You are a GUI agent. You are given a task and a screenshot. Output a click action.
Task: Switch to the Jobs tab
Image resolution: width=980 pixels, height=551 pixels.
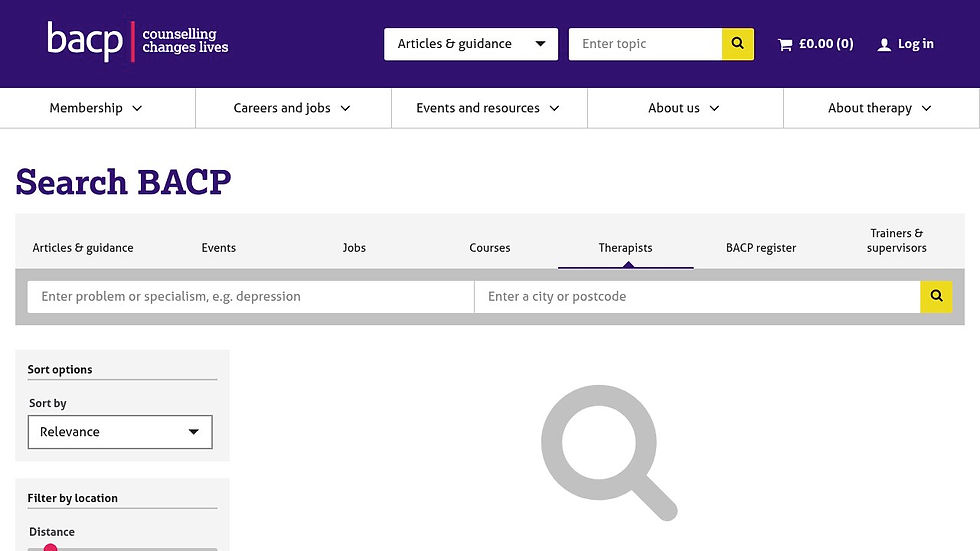(x=354, y=247)
